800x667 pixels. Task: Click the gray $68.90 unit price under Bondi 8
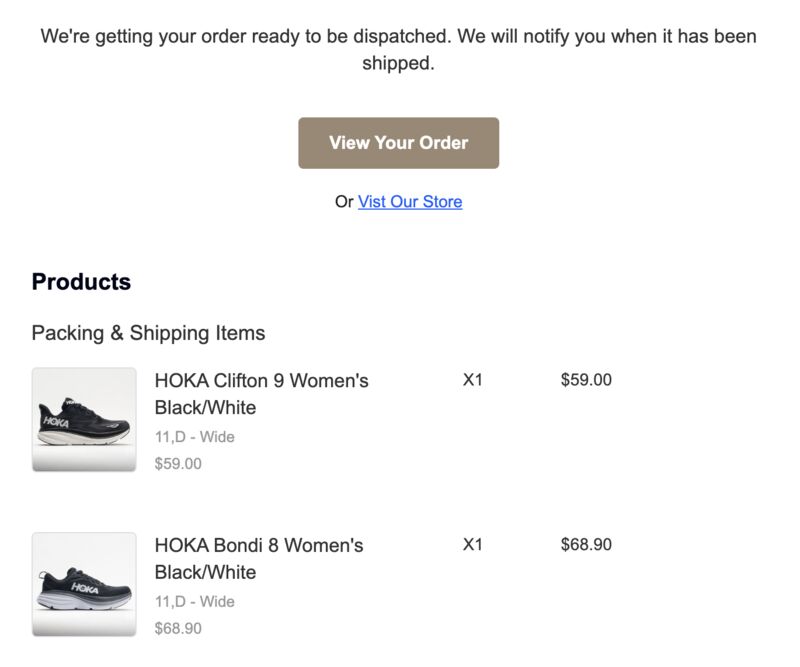point(178,628)
